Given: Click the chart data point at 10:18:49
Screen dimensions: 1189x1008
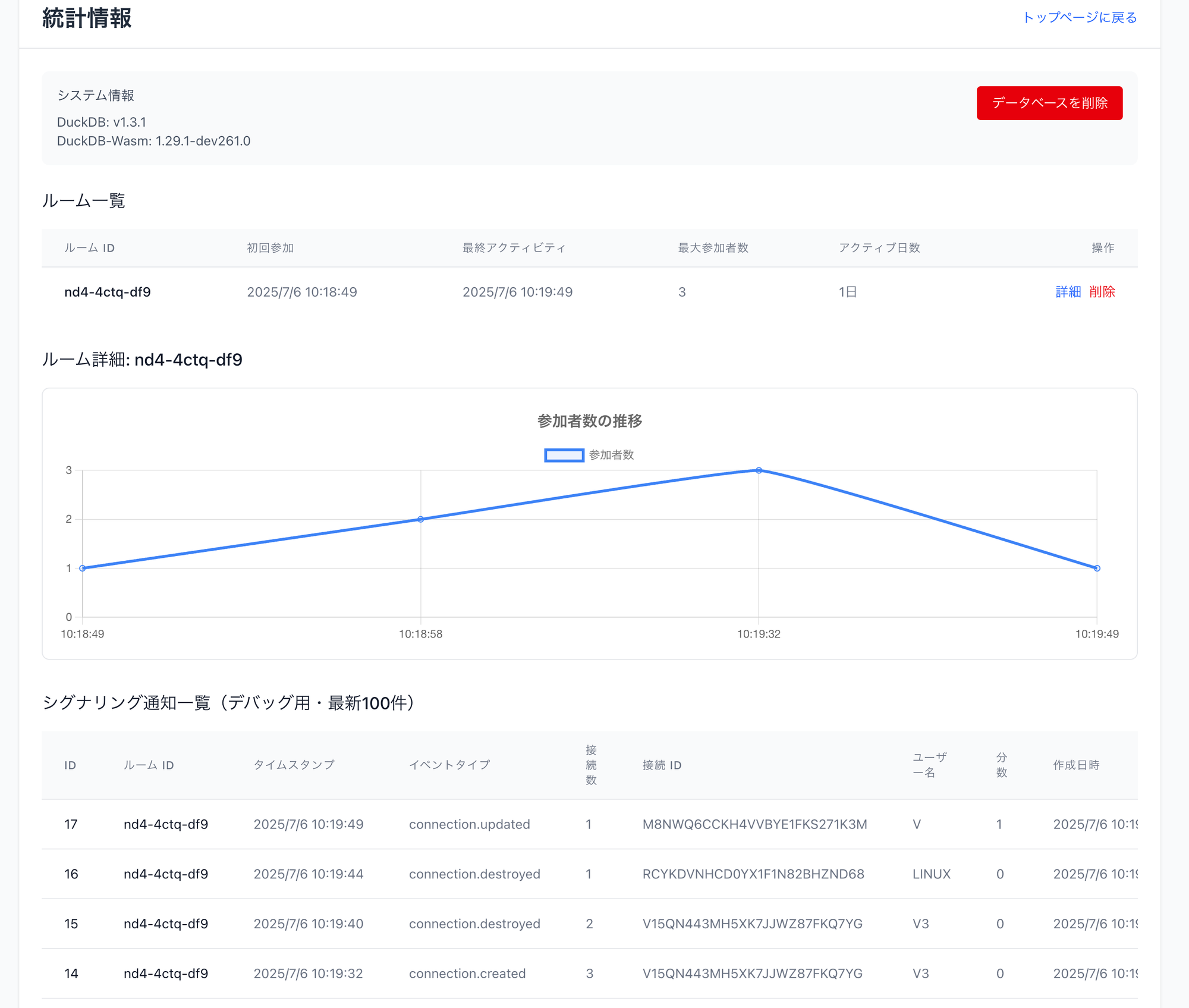Looking at the screenshot, I should click(x=83, y=569).
